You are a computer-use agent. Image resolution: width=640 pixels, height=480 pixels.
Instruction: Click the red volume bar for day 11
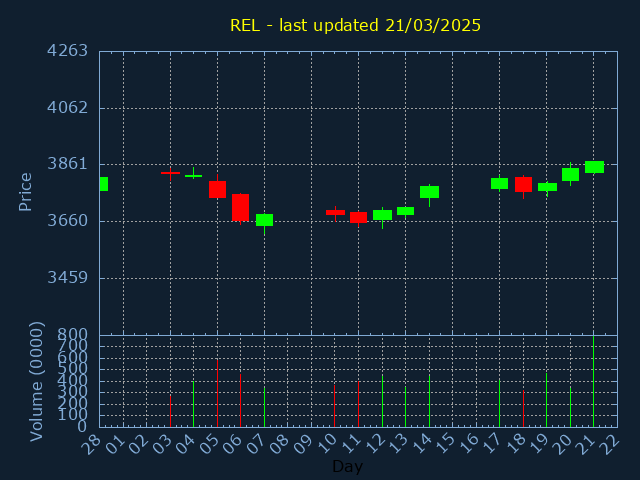pos(358,404)
